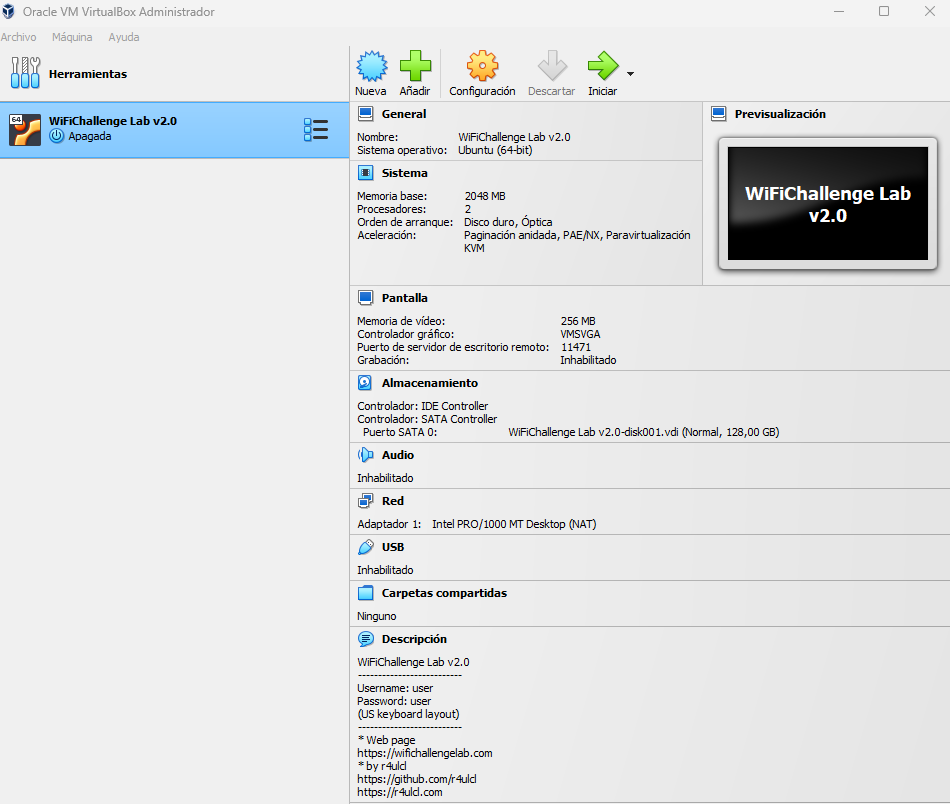Close the VirtualBox window
Viewport: 950px width, 804px height.
click(929, 12)
